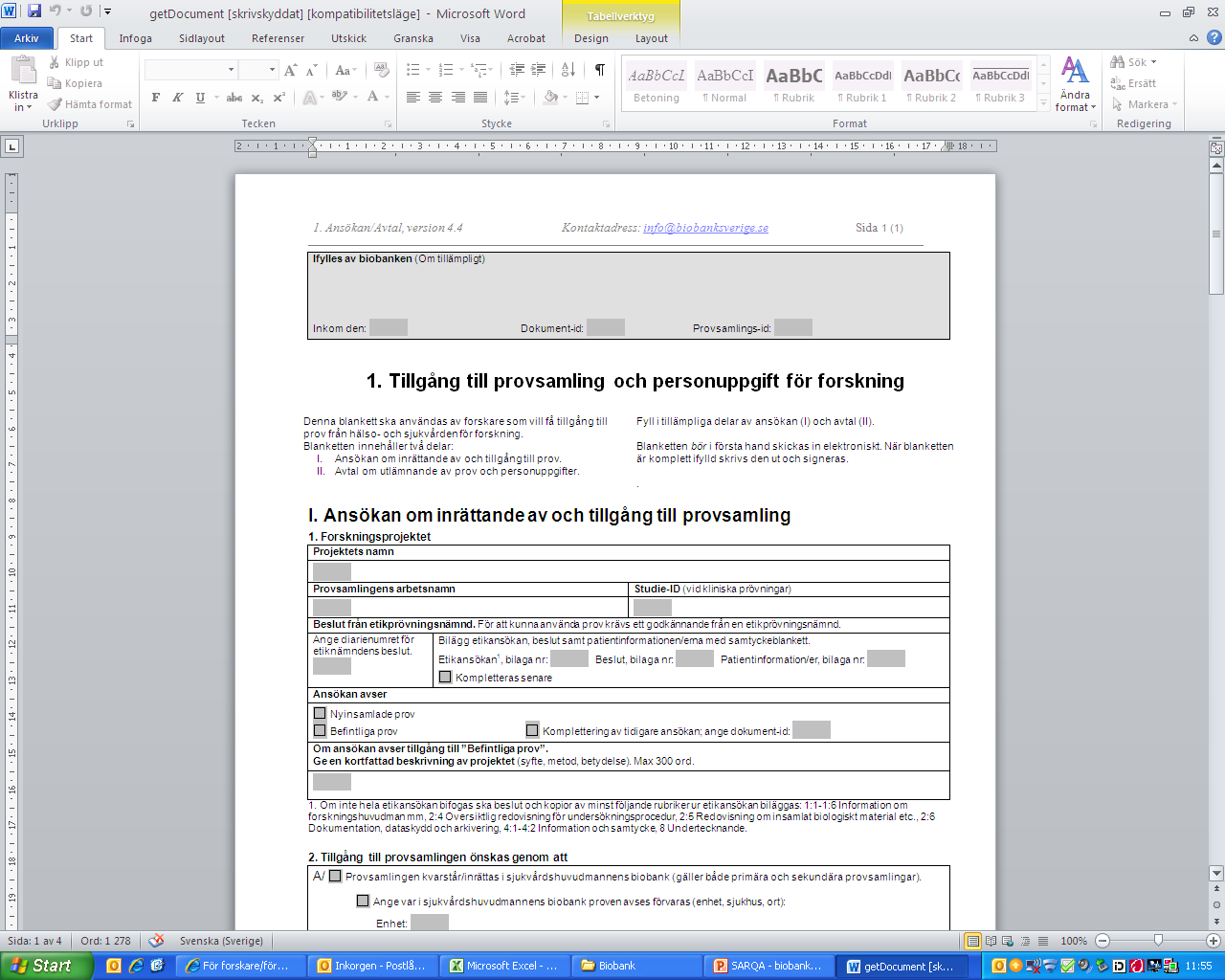Viewport: 1225px width, 980px height.
Task: Toggle Italic formatting icon
Action: (178, 98)
